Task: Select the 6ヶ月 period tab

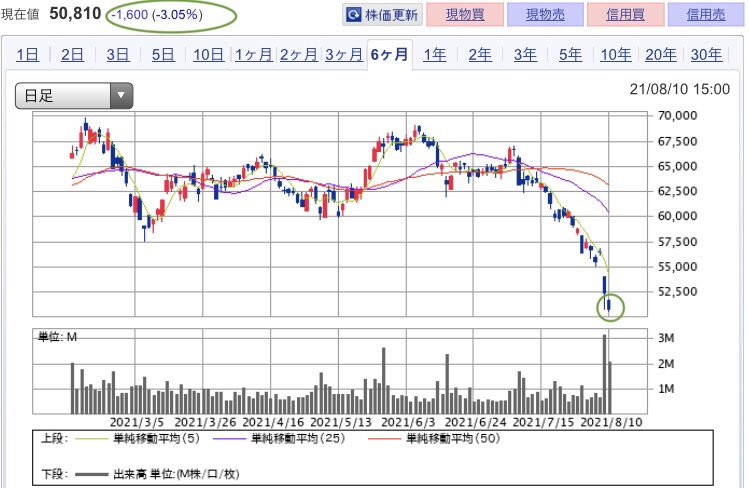Action: [x=389, y=55]
